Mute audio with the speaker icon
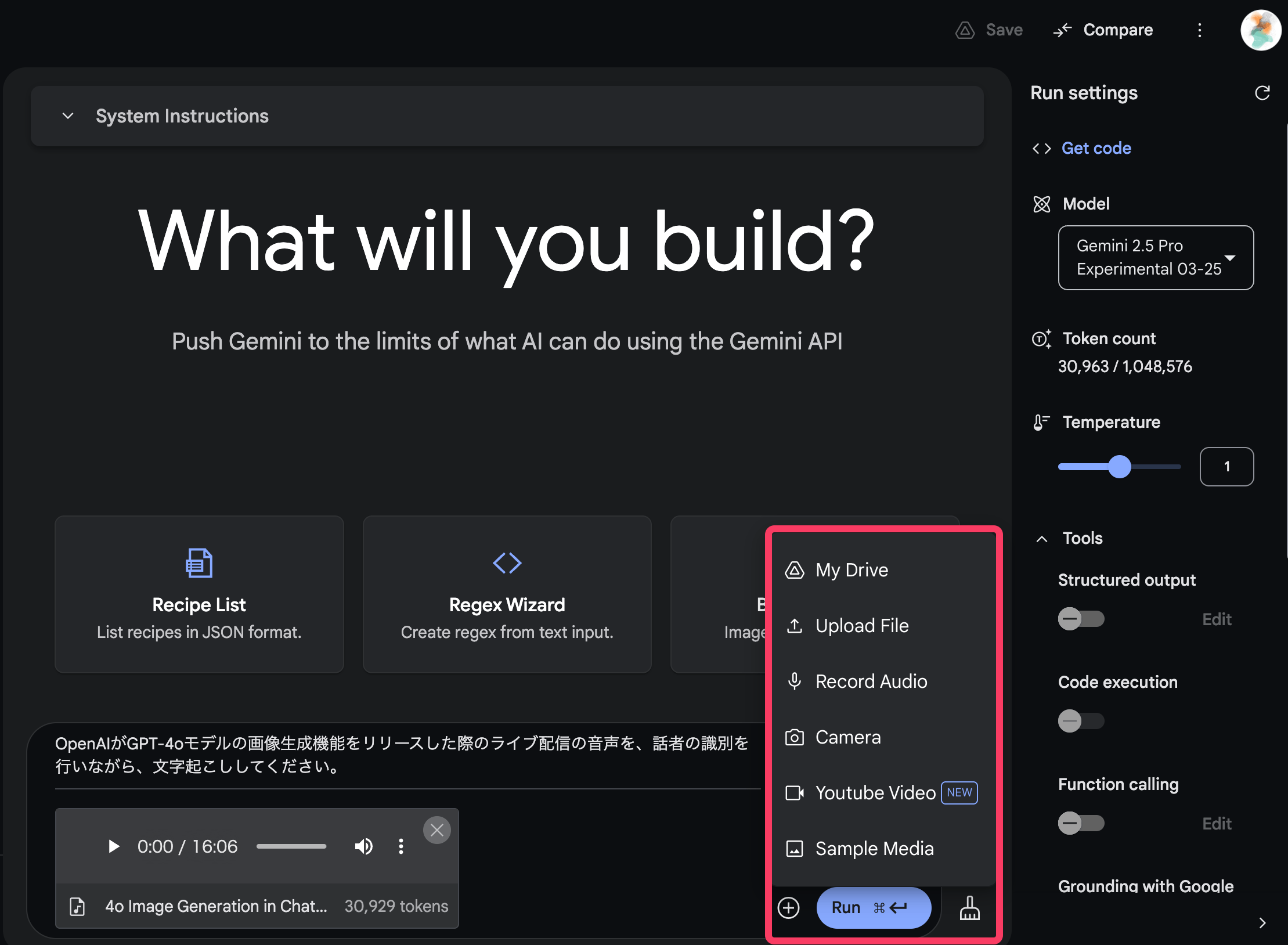Viewport: 1288px width, 945px height. (x=363, y=846)
